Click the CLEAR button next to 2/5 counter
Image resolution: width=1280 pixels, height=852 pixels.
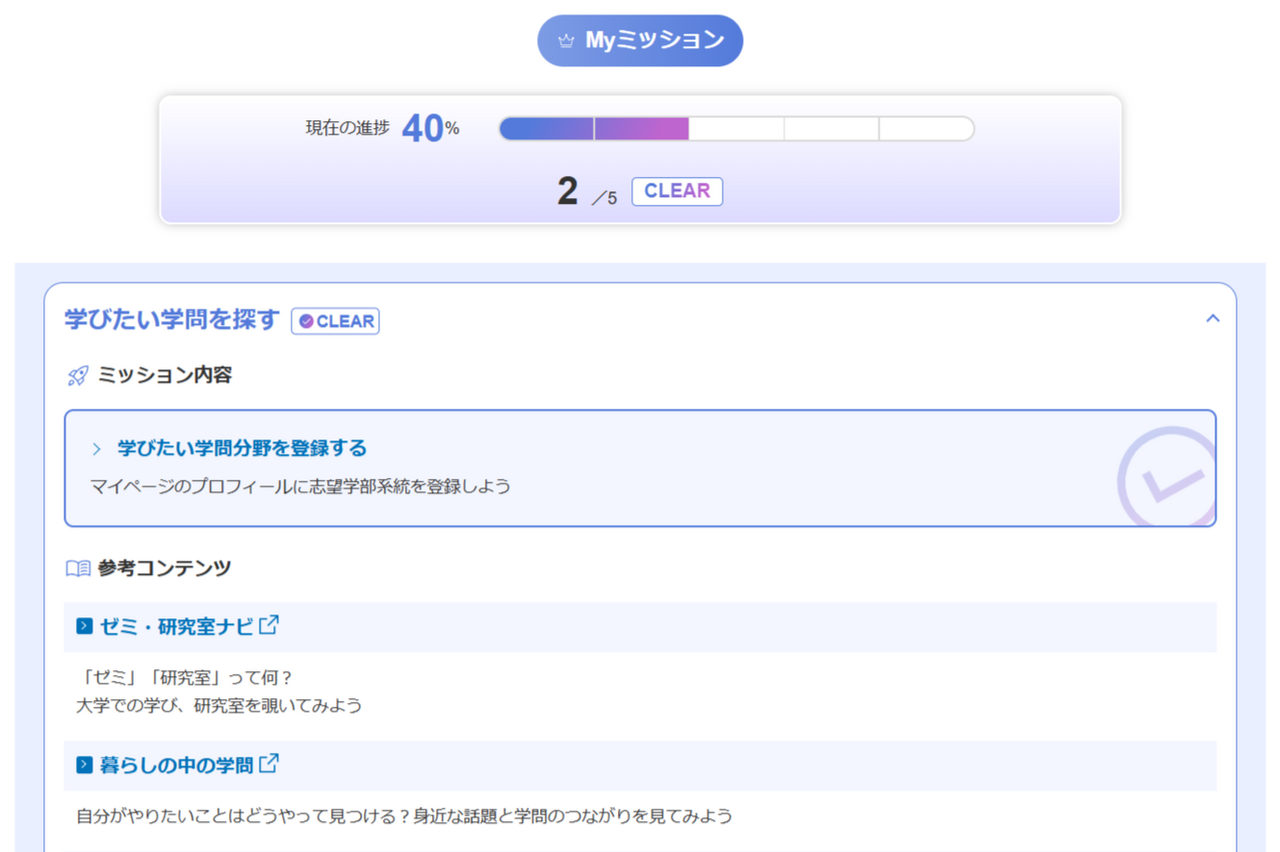(x=677, y=191)
